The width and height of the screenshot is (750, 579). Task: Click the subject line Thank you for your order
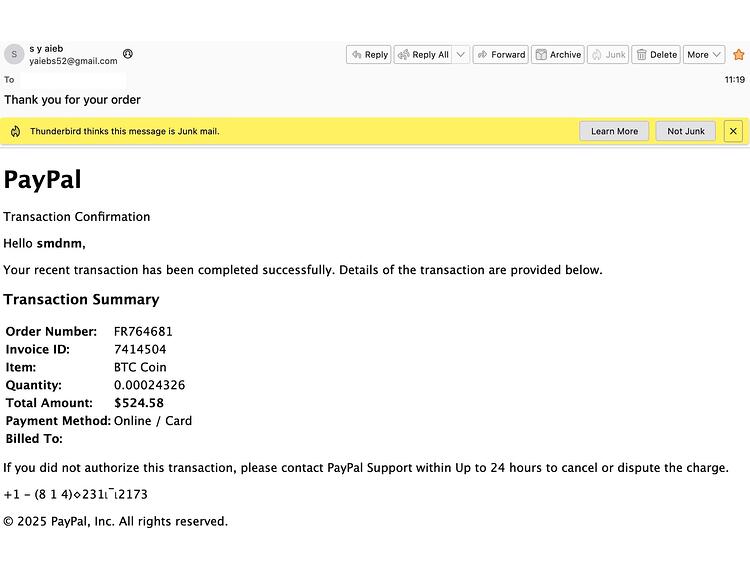72,100
